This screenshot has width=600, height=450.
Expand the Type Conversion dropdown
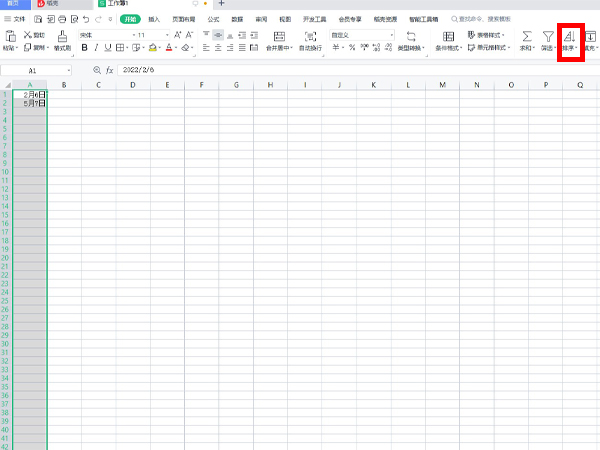[x=424, y=48]
